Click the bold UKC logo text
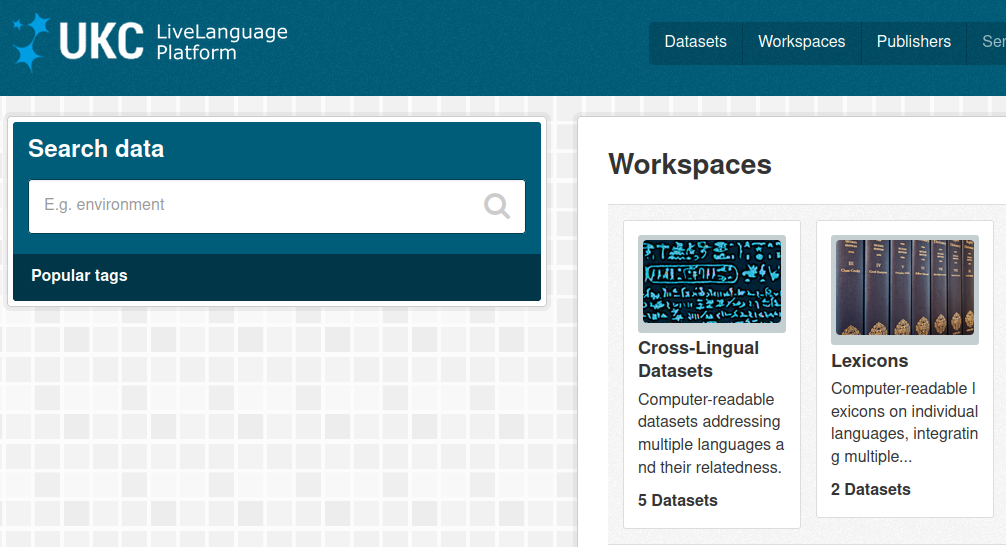1006x547 pixels. click(x=101, y=42)
